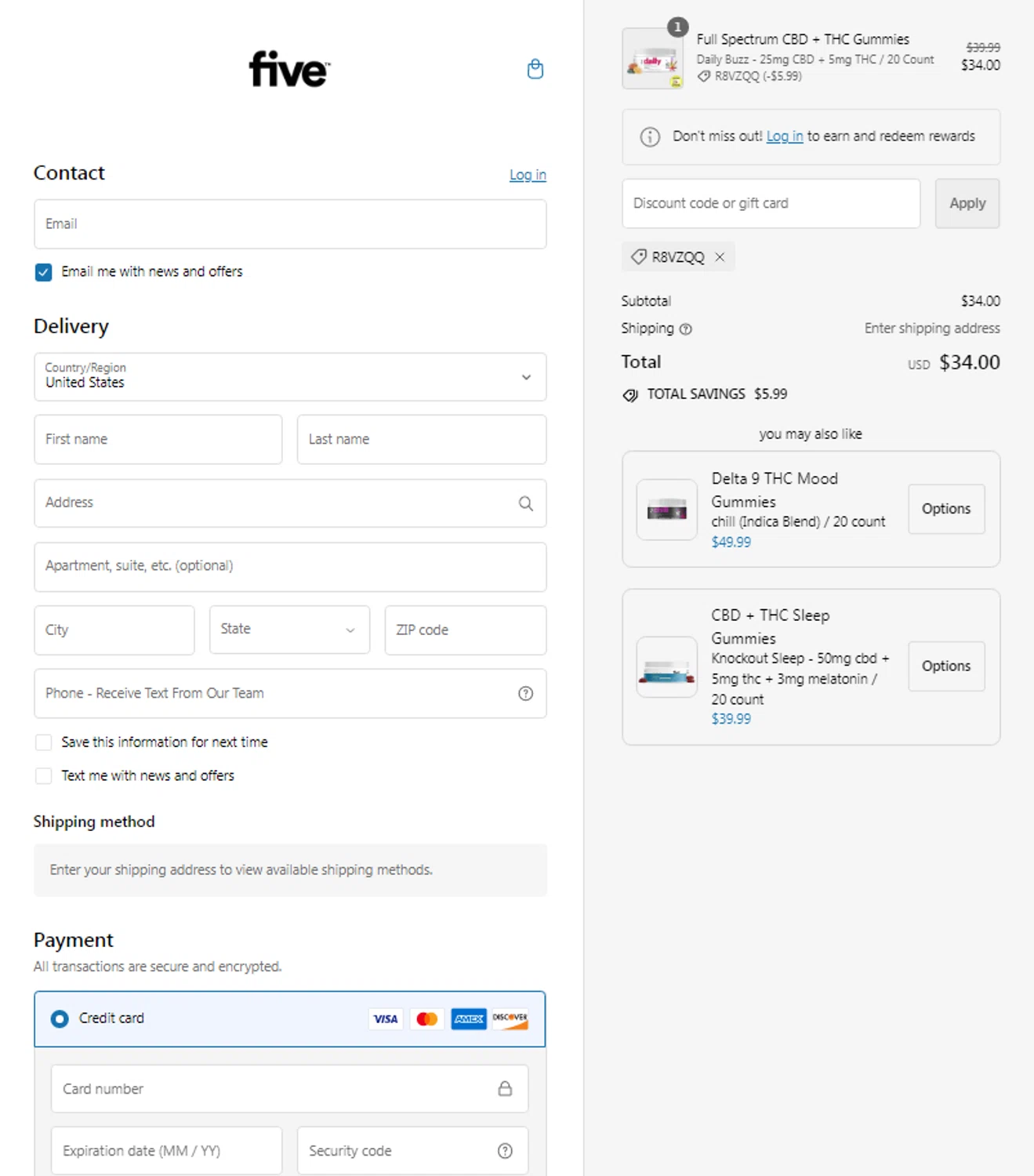Click the security code help icon
1034x1176 pixels.
[505, 1151]
